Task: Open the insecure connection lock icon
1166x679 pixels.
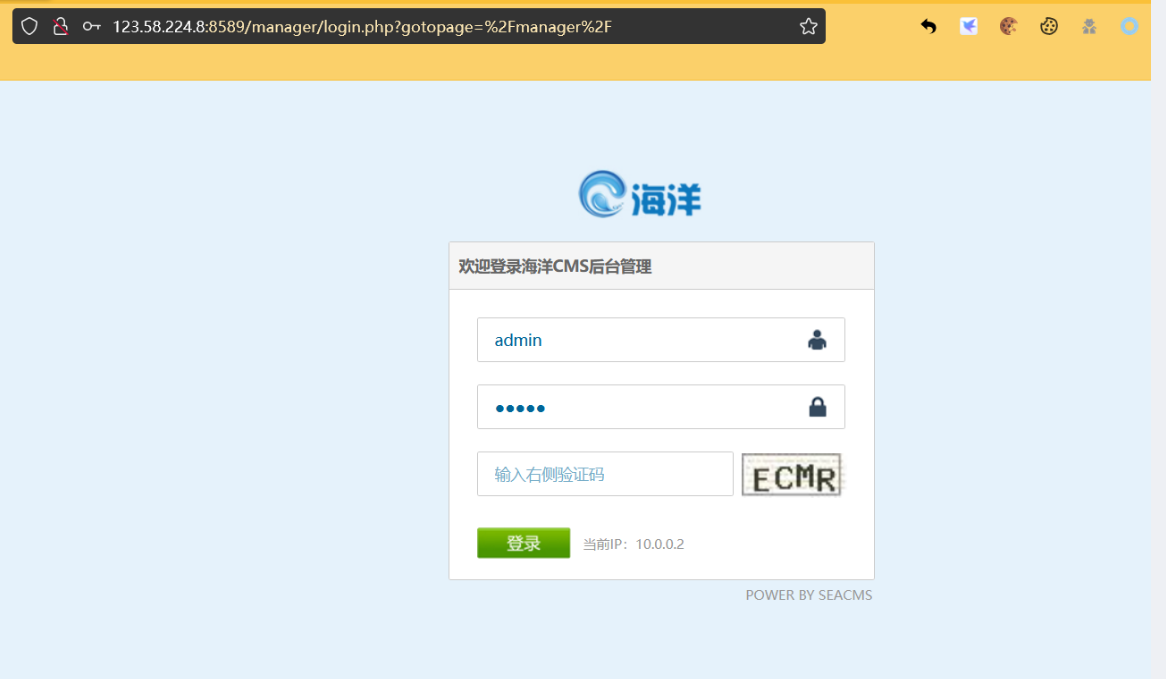Action: (60, 27)
